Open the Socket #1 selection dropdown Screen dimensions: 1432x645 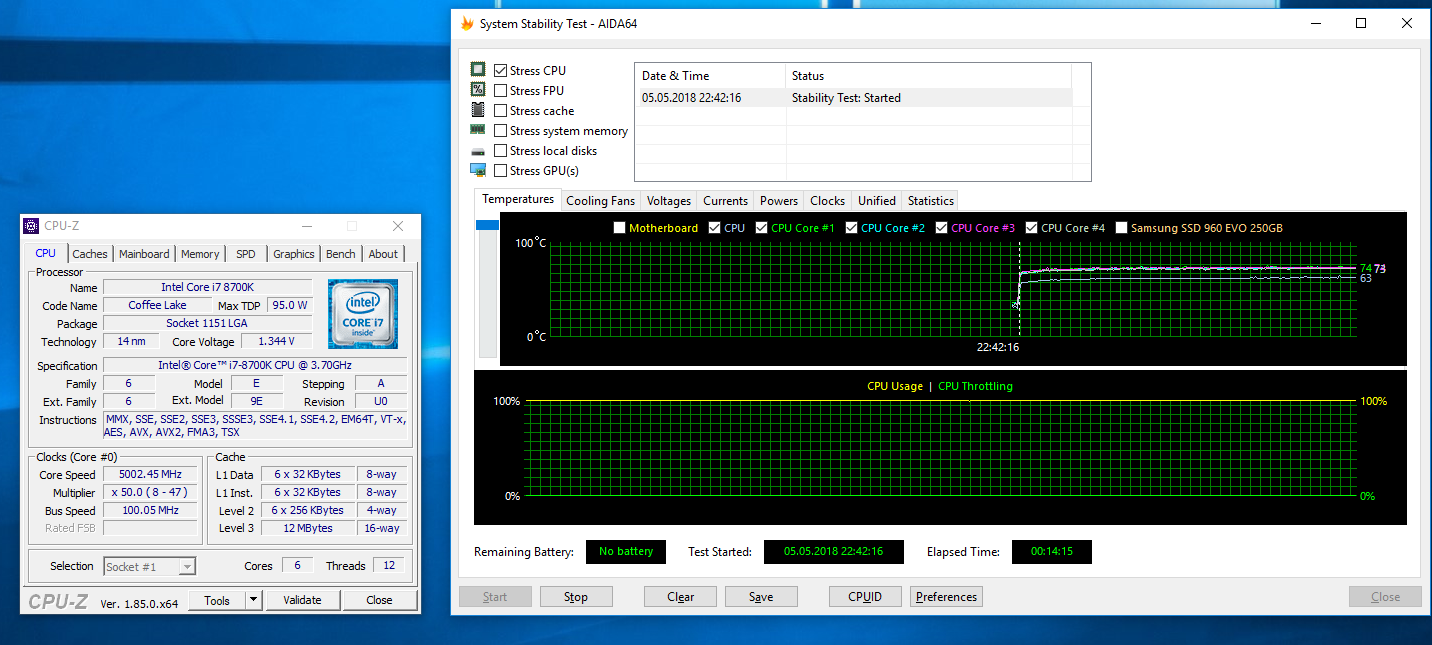(x=187, y=566)
